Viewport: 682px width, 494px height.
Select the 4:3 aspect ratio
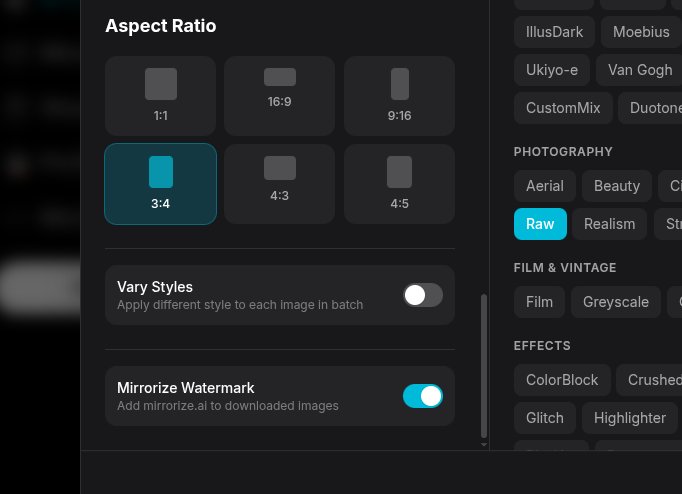280,184
